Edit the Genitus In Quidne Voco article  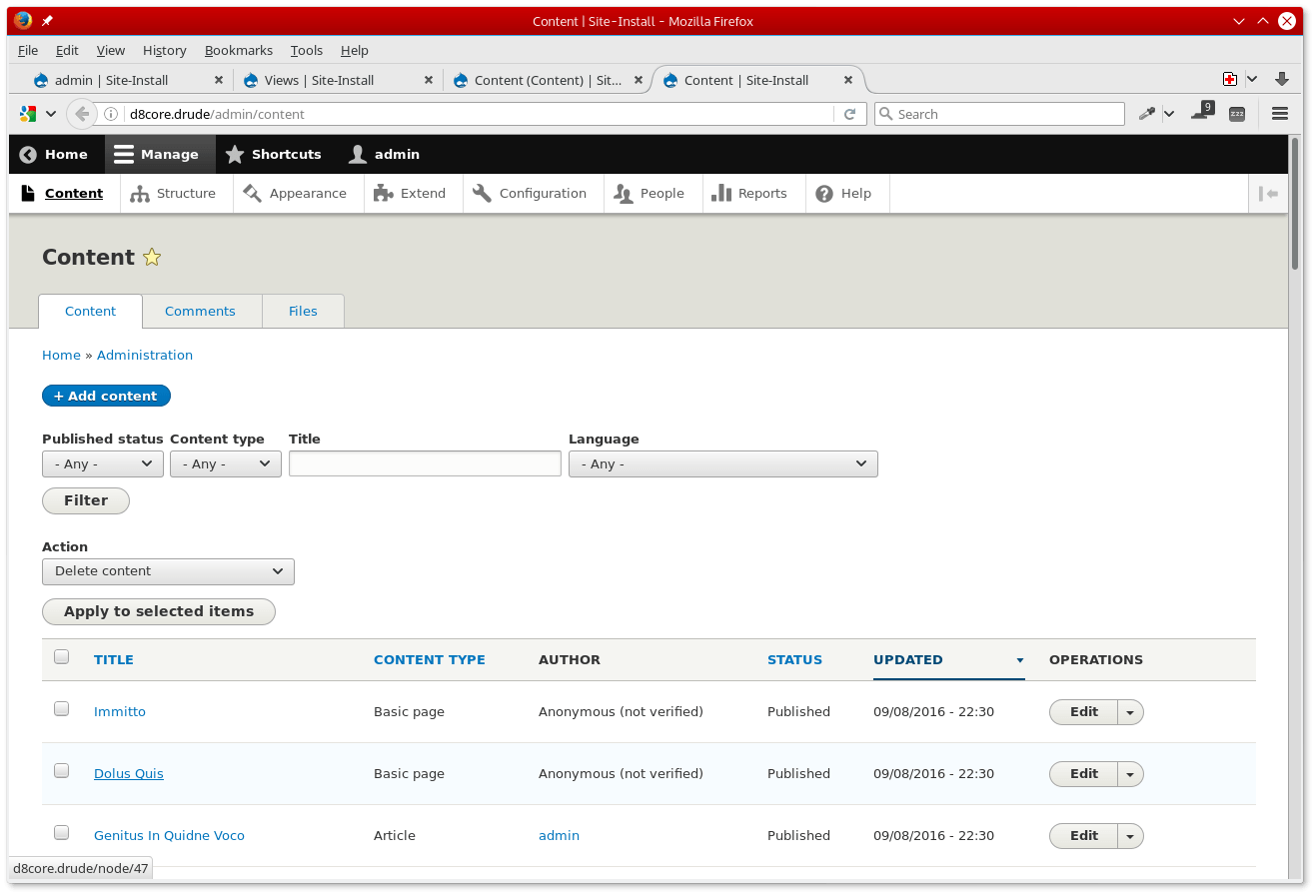[x=1083, y=836]
